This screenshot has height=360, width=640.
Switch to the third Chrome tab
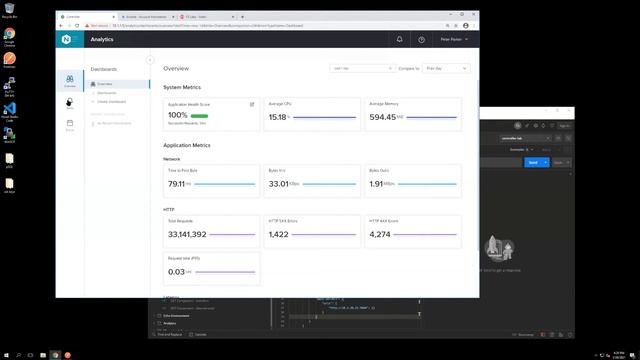207,17
